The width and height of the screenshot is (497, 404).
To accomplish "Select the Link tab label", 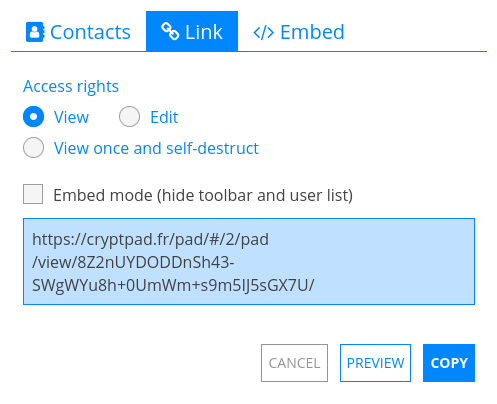I will (x=204, y=32).
